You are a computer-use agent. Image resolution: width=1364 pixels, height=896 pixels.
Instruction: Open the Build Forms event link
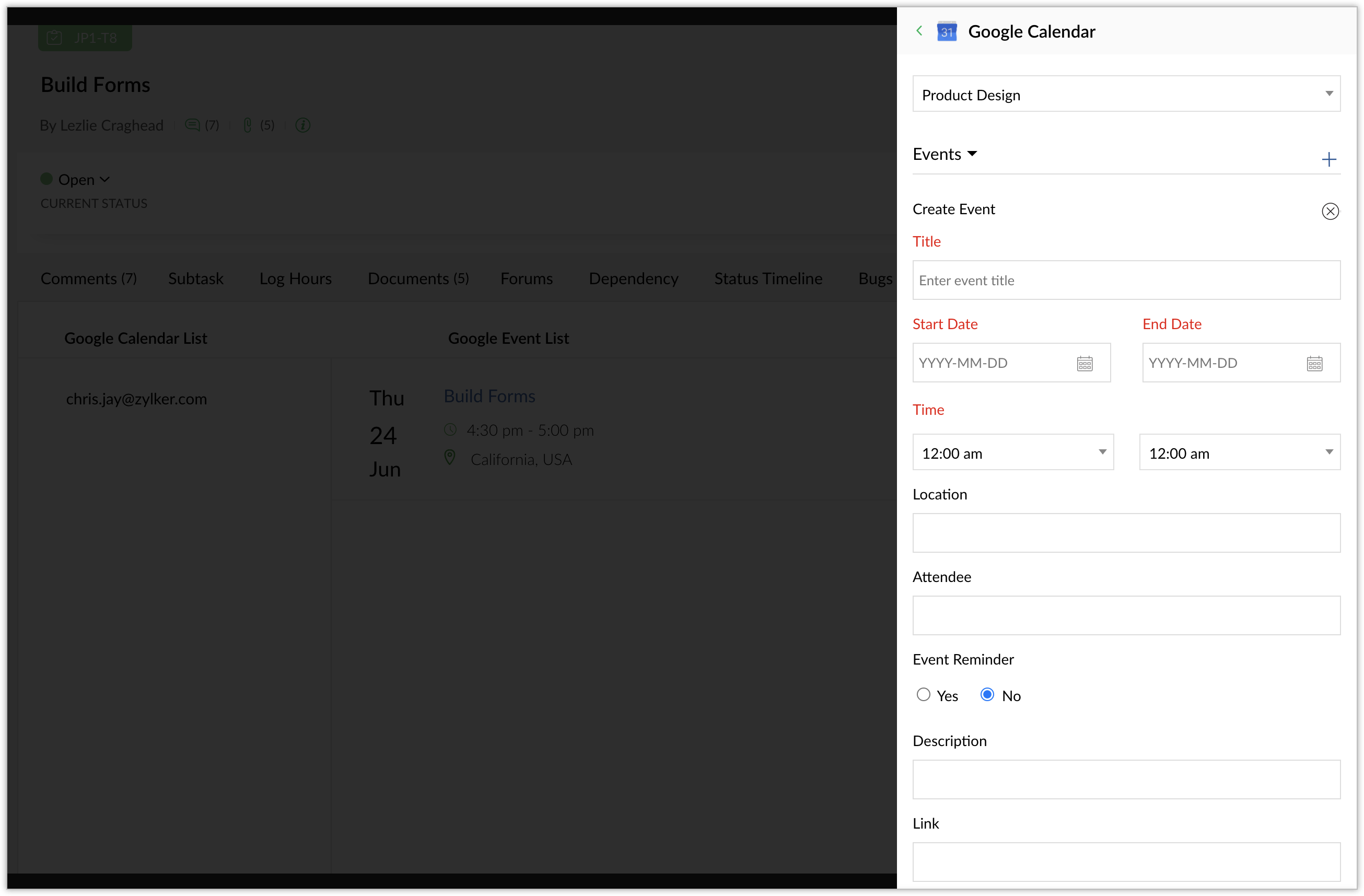click(x=489, y=396)
